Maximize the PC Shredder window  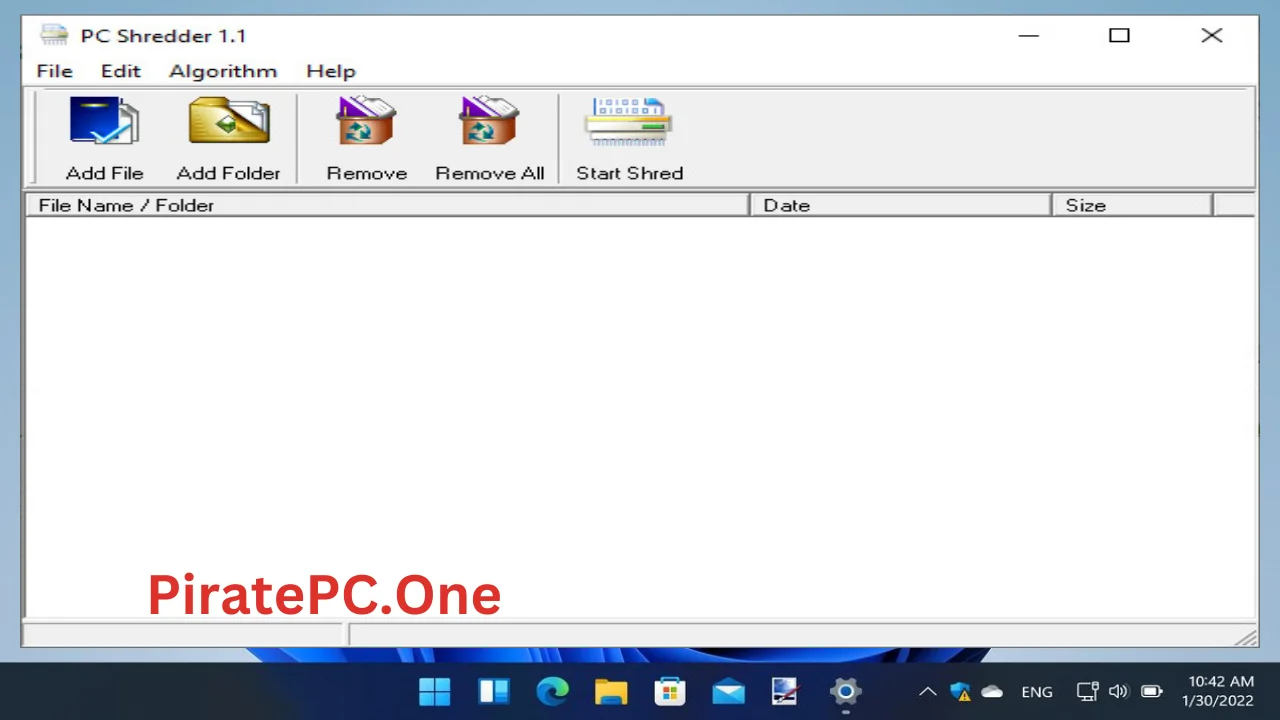(x=1119, y=35)
